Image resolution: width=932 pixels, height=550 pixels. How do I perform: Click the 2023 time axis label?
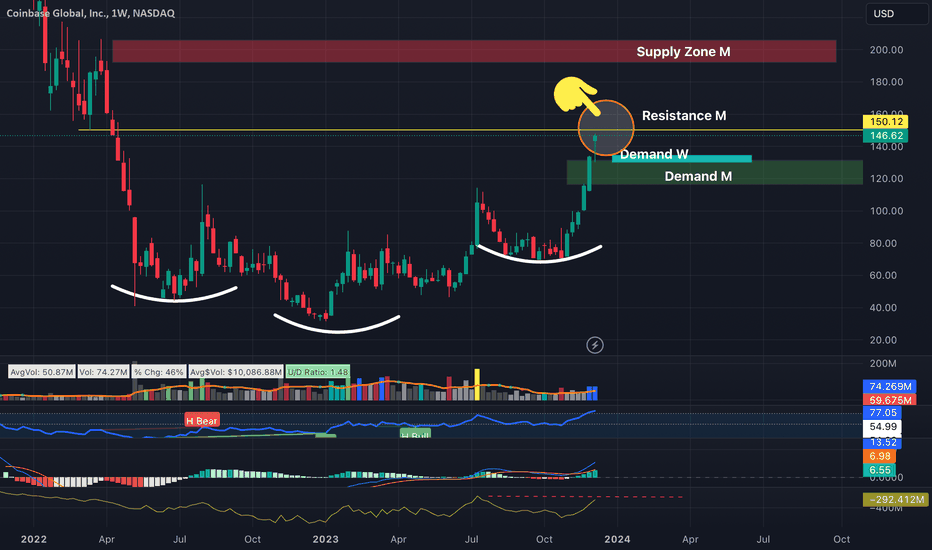click(x=325, y=539)
